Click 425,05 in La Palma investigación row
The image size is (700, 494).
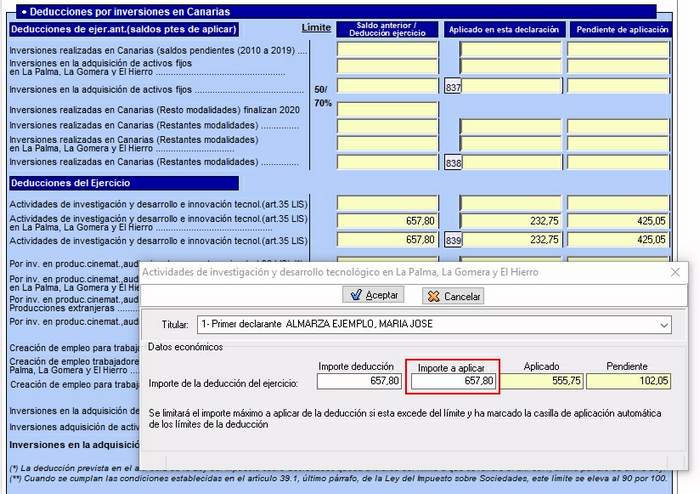click(618, 221)
